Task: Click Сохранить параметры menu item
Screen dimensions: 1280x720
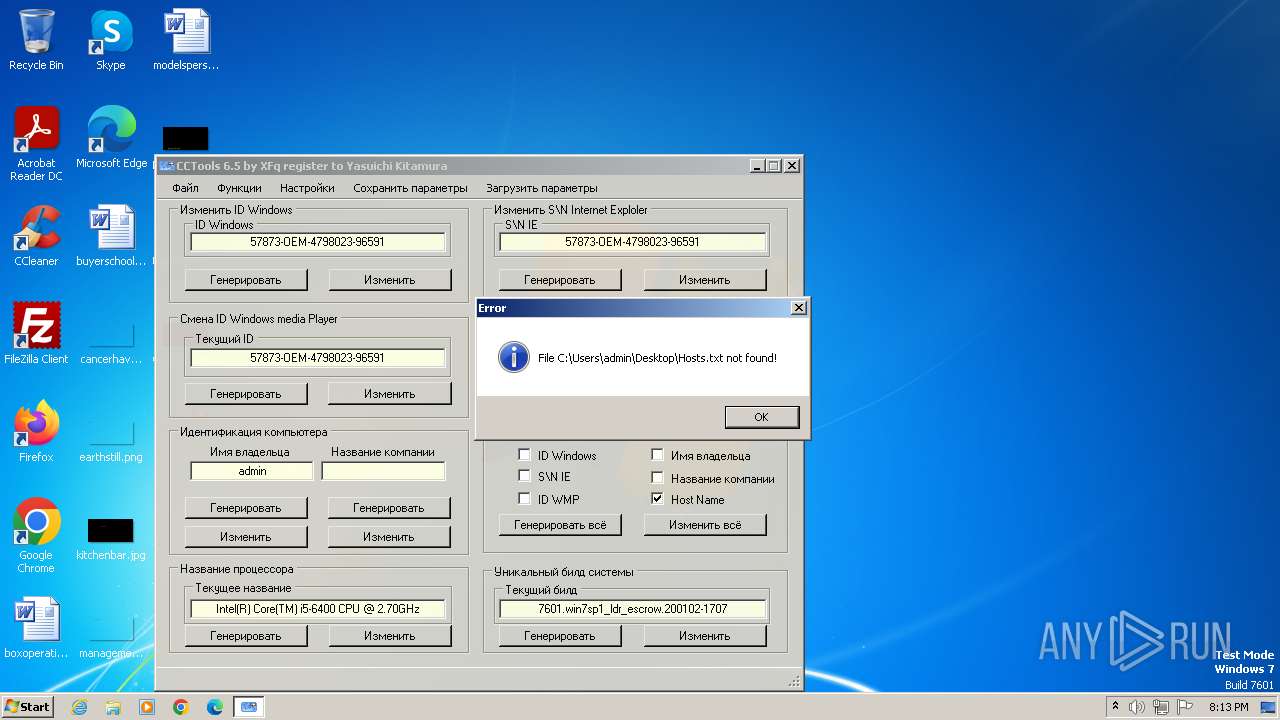Action: (410, 188)
